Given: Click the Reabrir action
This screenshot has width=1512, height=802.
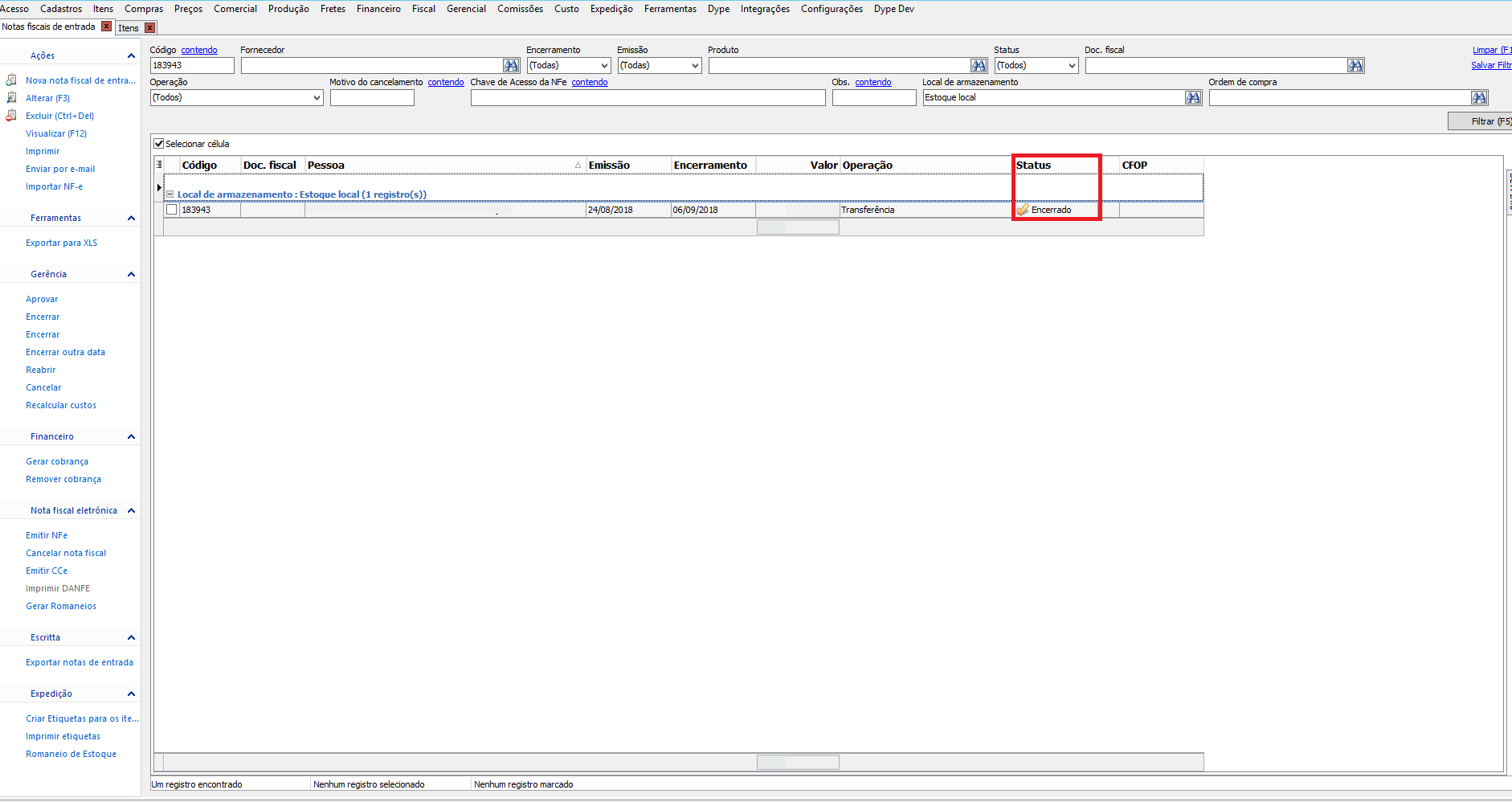Looking at the screenshot, I should (x=40, y=370).
